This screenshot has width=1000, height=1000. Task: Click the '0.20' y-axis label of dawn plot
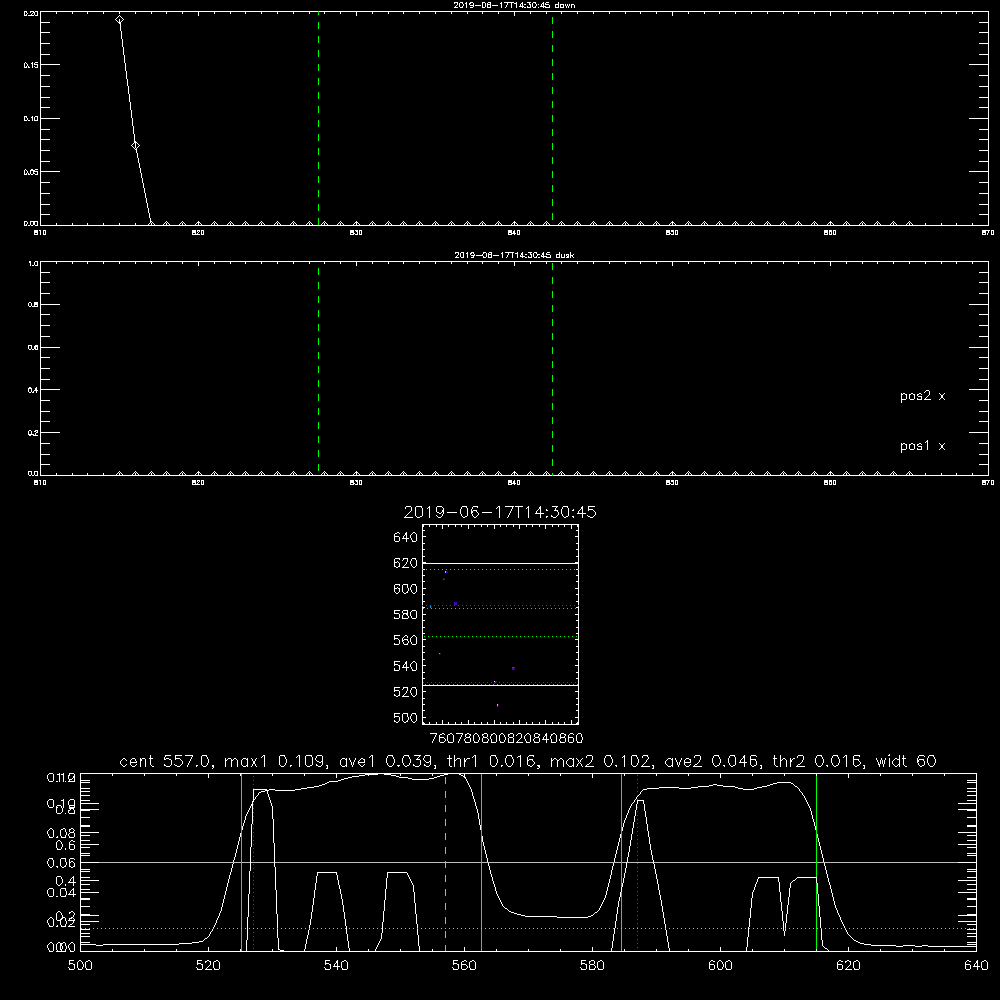click(x=31, y=13)
